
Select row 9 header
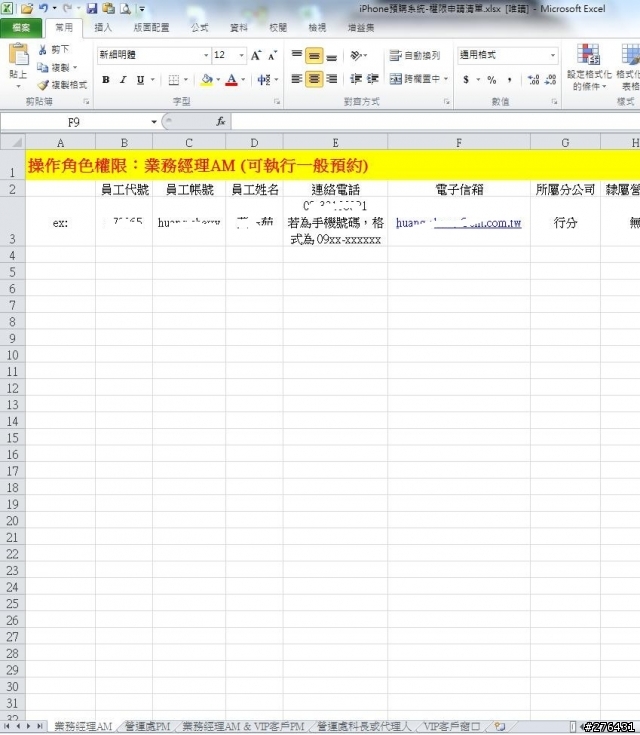[13, 338]
